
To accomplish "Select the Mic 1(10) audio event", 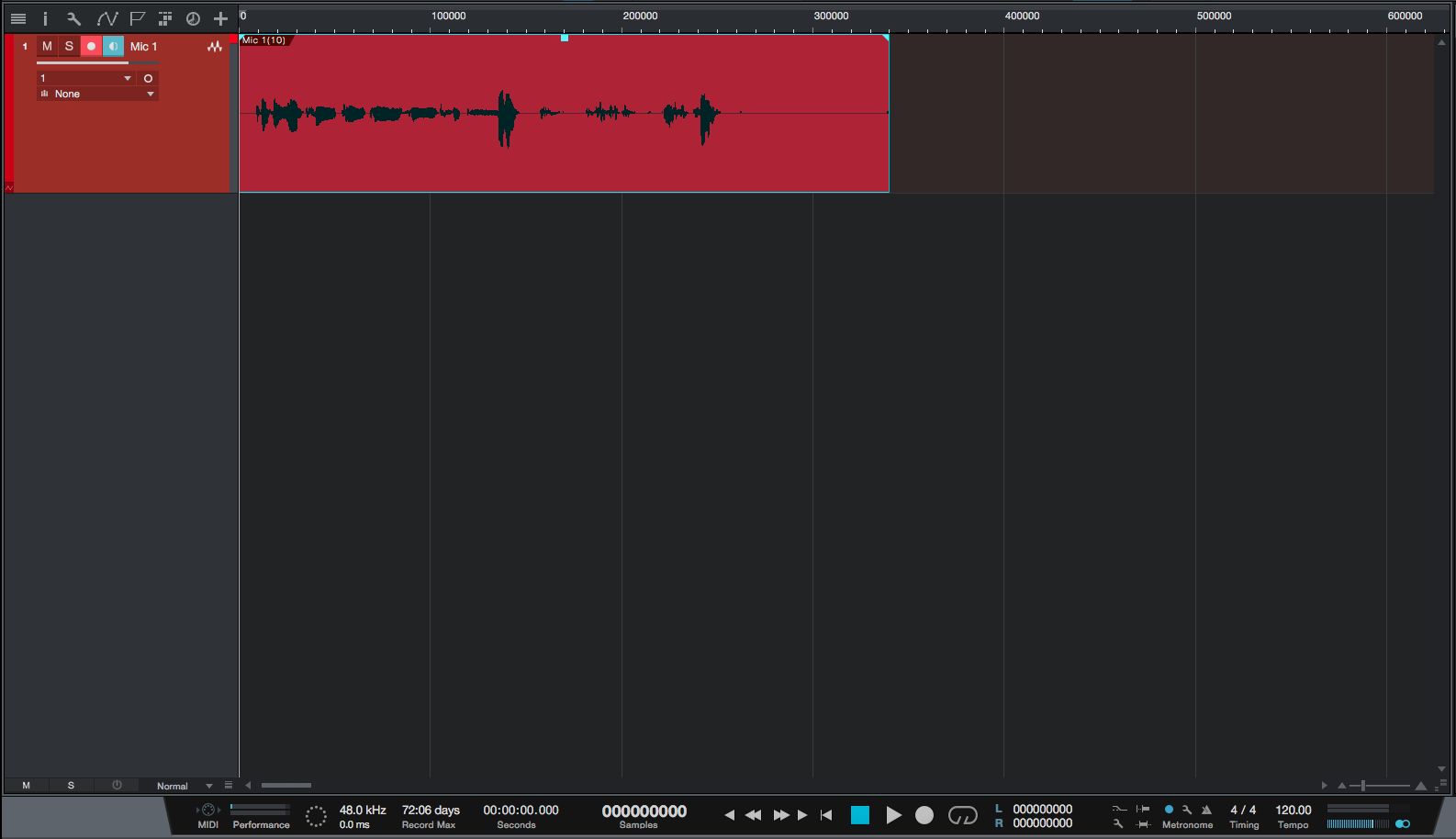I will click(564, 114).
